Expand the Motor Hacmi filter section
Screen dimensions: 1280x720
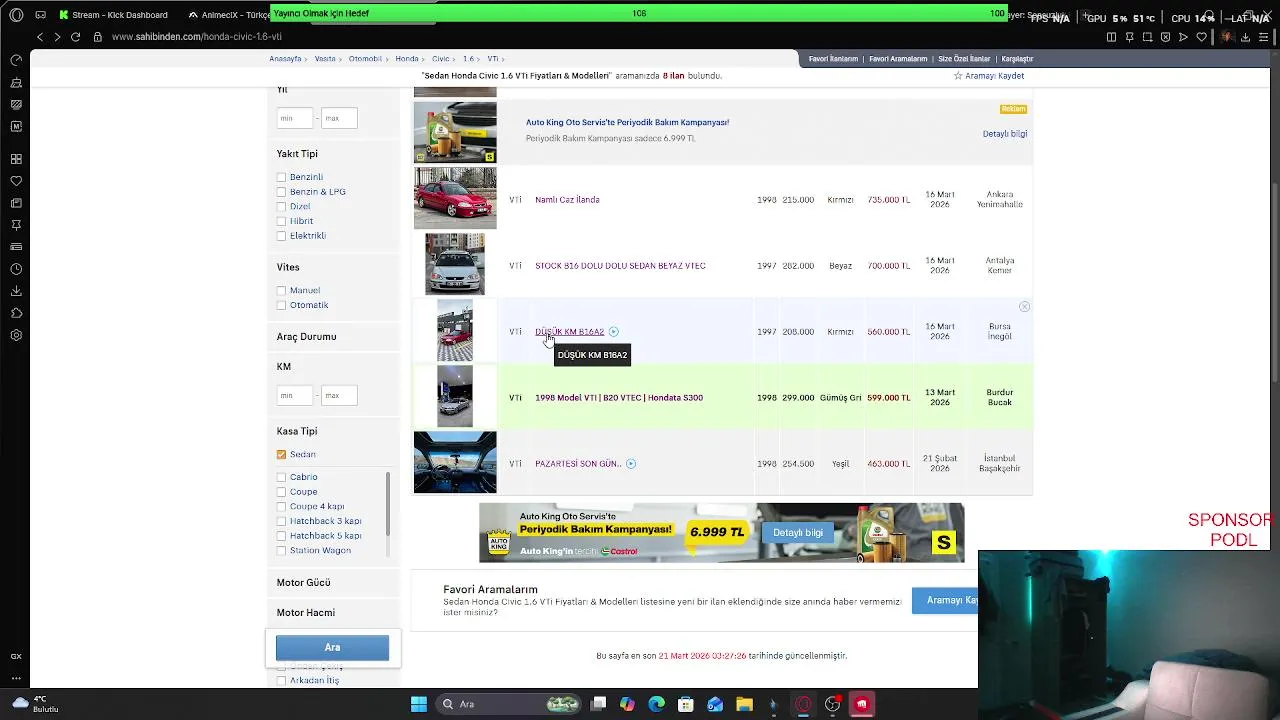tap(305, 613)
